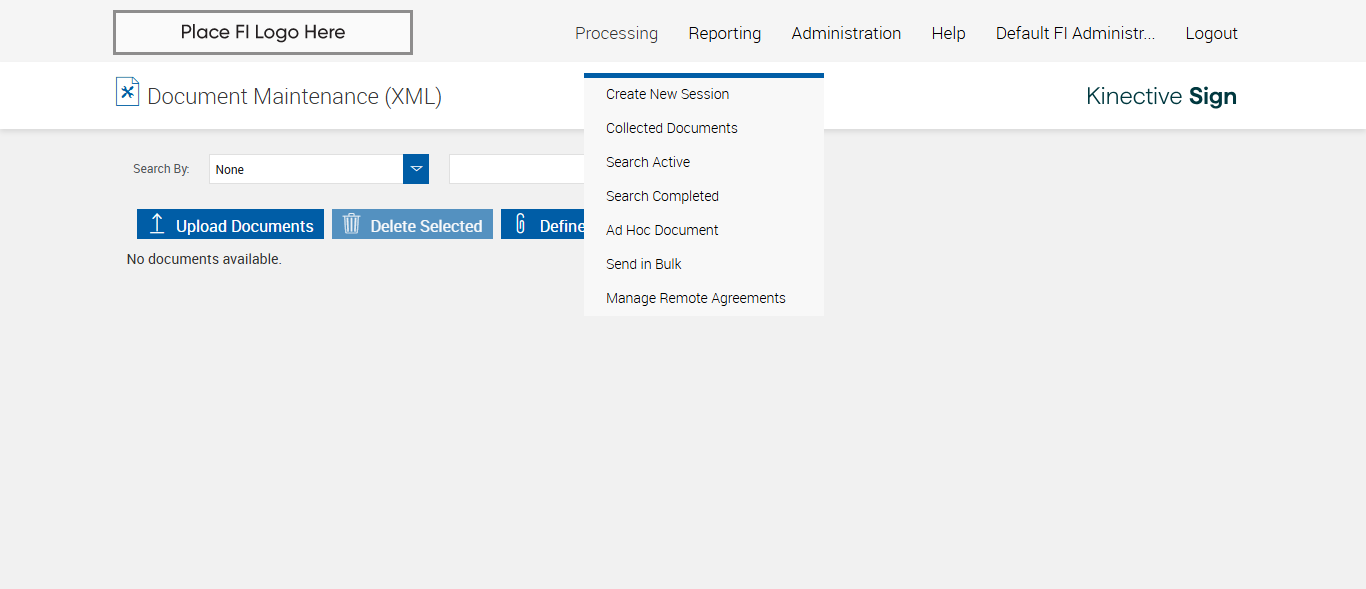Open Default FI Administrator user menu
The height and width of the screenshot is (589, 1366).
pos(1075,33)
